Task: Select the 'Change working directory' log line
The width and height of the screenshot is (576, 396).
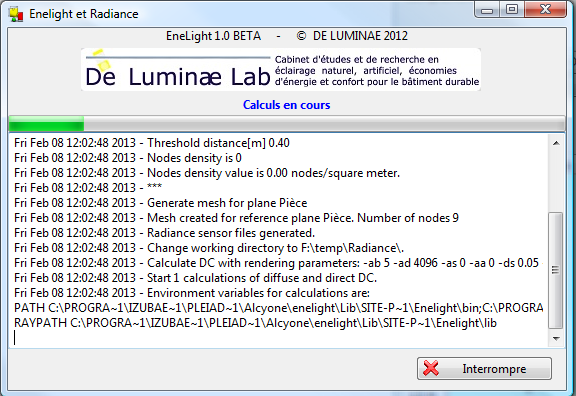Action: click(x=209, y=248)
